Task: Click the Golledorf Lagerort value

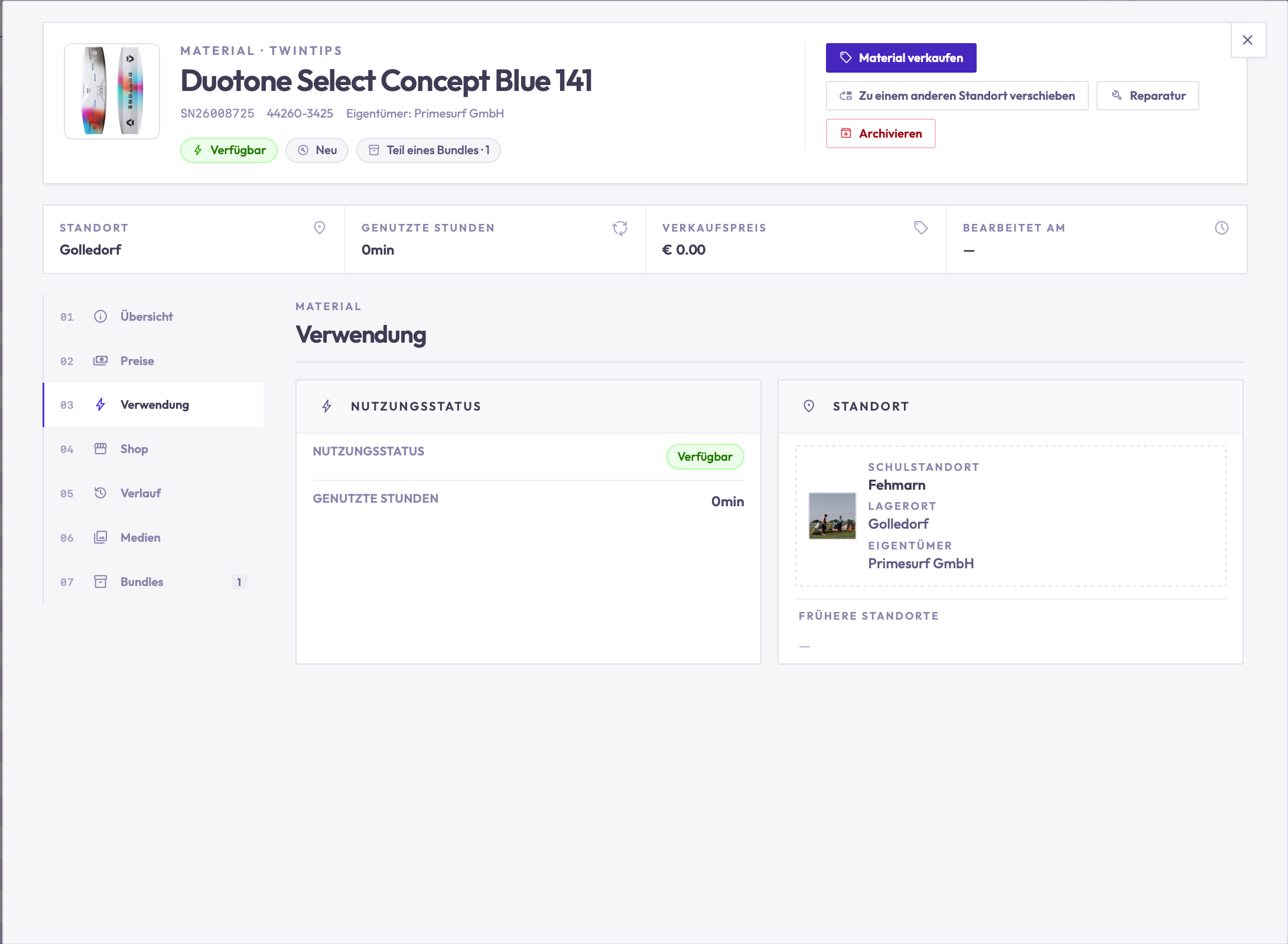Action: (898, 524)
